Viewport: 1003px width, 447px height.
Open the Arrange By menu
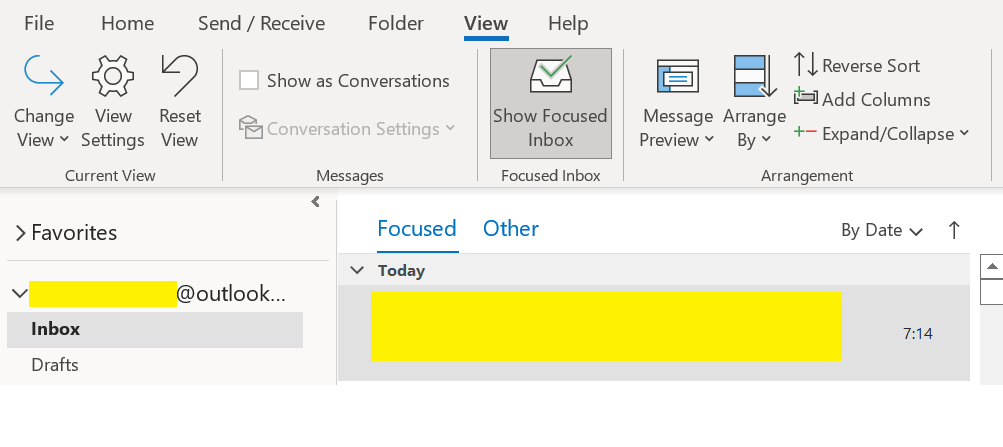coord(754,104)
